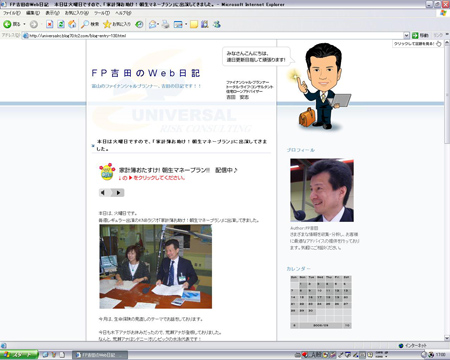Click the Internet Explorer quick launch icon
The image size is (450, 360).
point(46,355)
